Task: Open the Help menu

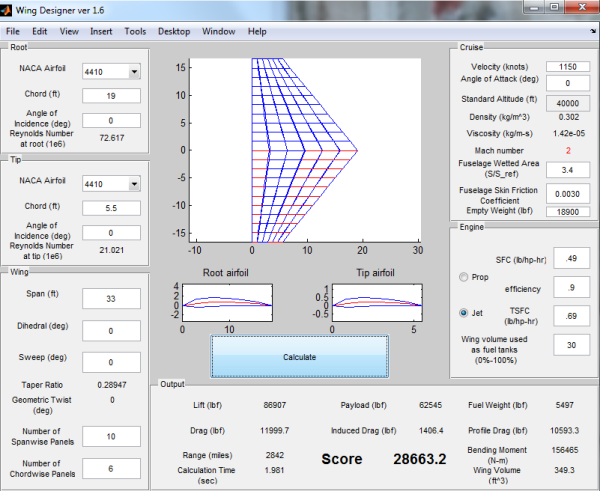Action: pyautogui.click(x=257, y=31)
